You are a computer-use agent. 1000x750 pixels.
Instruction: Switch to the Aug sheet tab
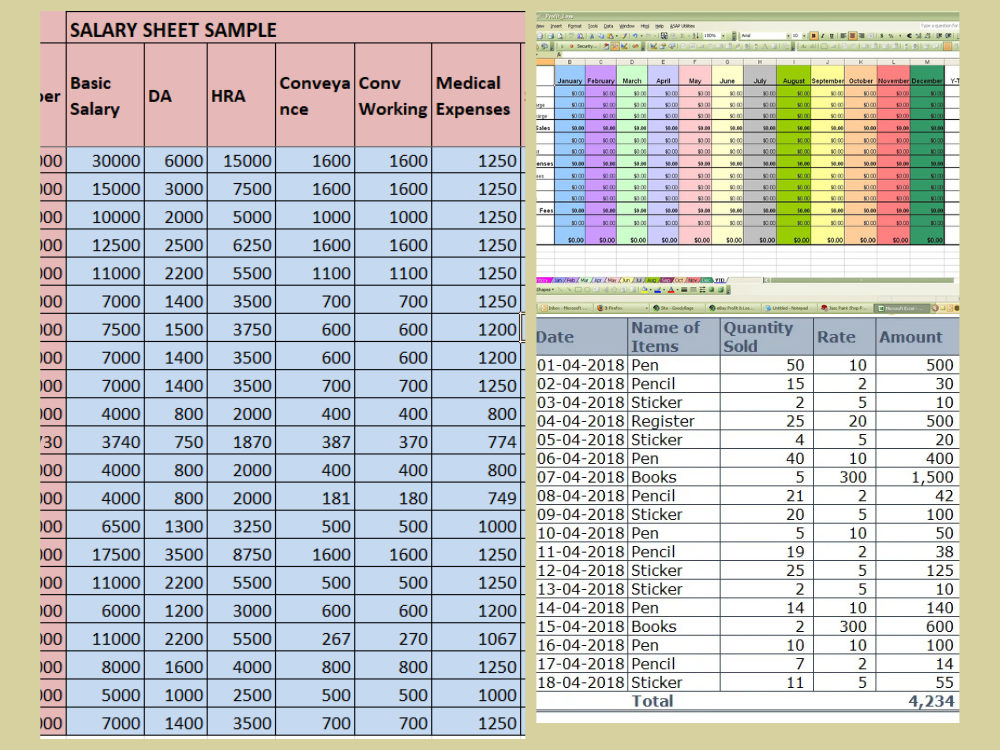tap(652, 280)
